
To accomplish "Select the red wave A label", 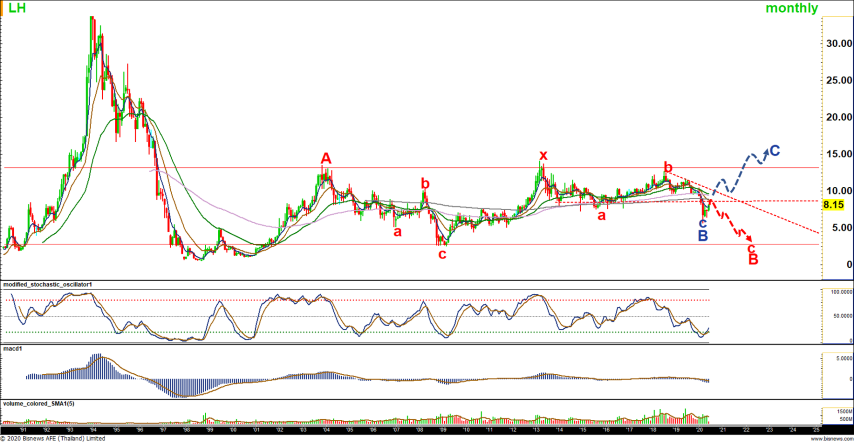I will tap(325, 158).
